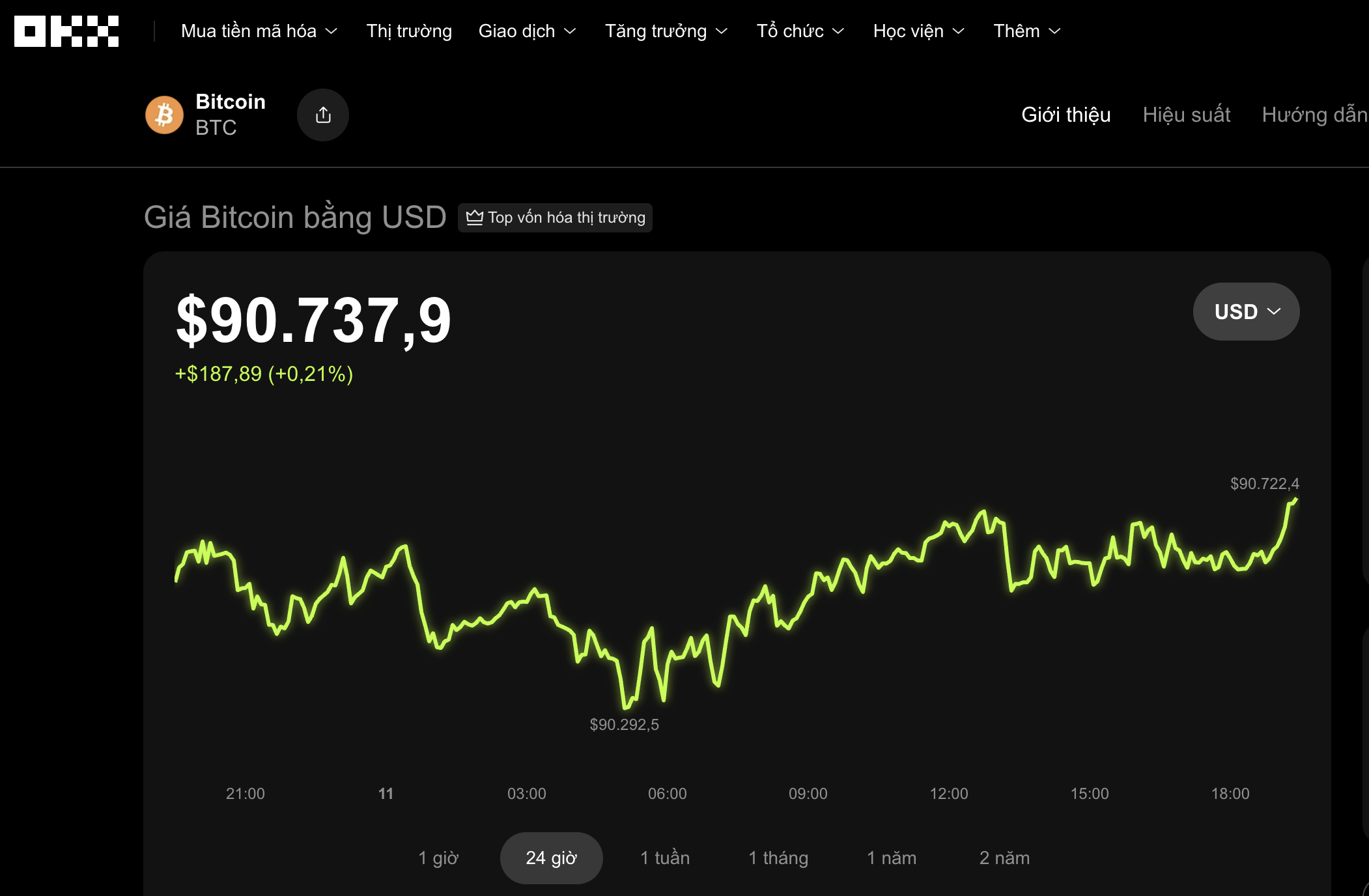This screenshot has height=896, width=1369.
Task: Select the Giới thiệu tab
Action: tap(1066, 115)
